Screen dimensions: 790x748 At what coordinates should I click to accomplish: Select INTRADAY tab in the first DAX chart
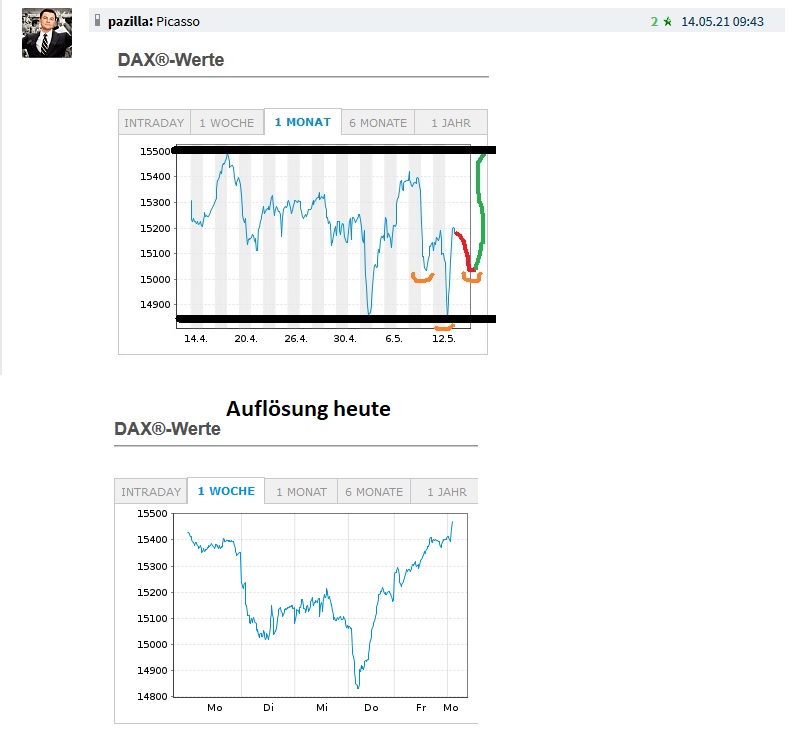point(154,123)
